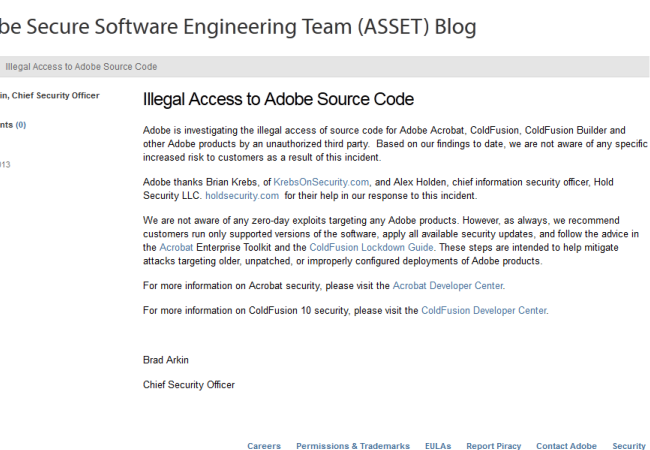Open the Contact Adobe footer link
650x450 pixels.
pos(566,445)
